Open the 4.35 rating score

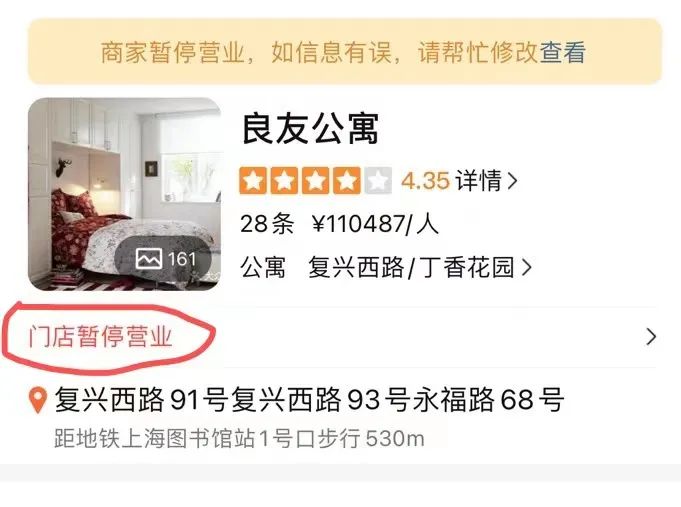tap(425, 181)
